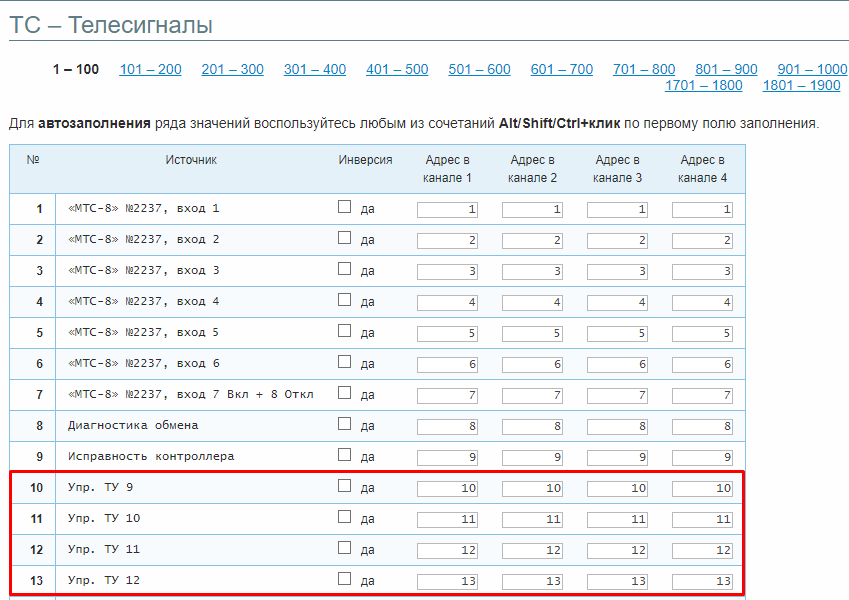The image size is (849, 600).
Task: Click channel 1 address field in row 1
Action: point(448,209)
